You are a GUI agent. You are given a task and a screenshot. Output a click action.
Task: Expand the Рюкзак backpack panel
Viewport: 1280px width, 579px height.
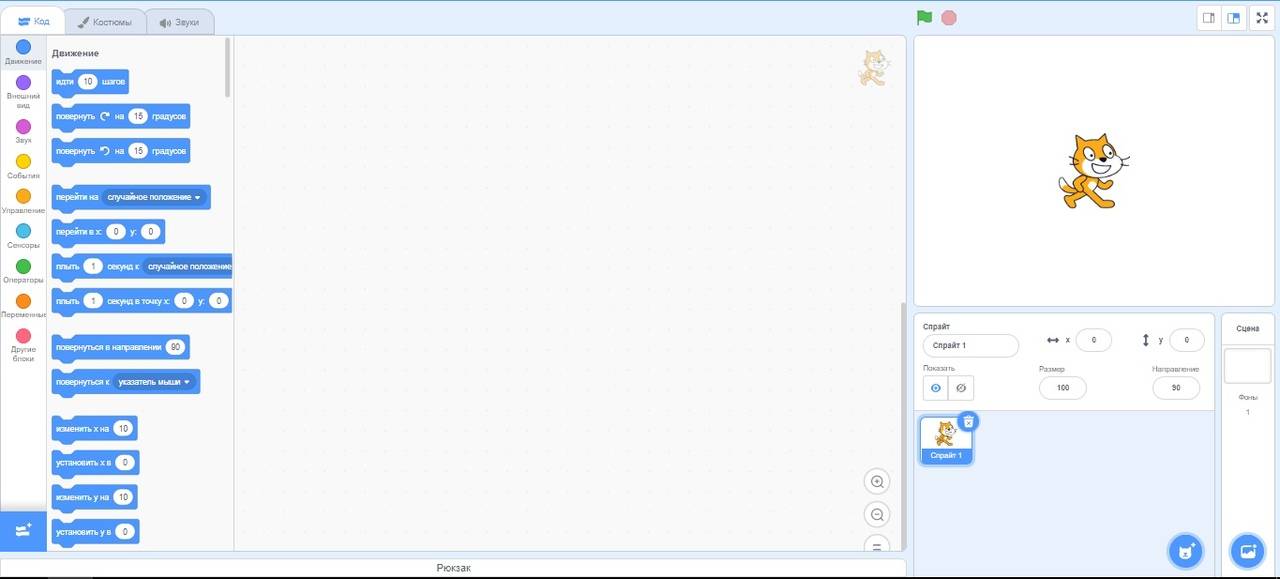[453, 568]
